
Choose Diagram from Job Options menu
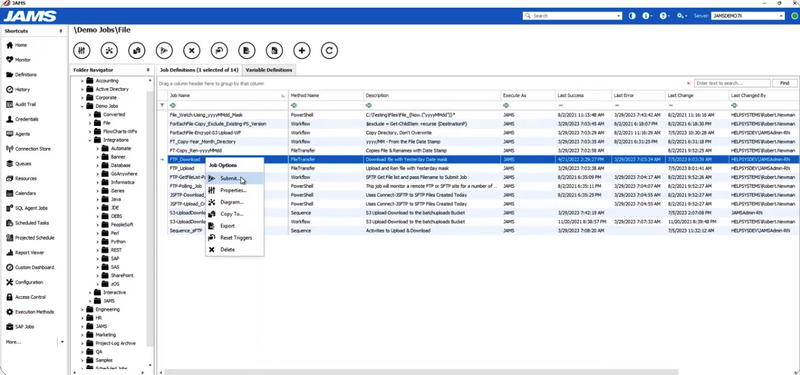[235, 202]
